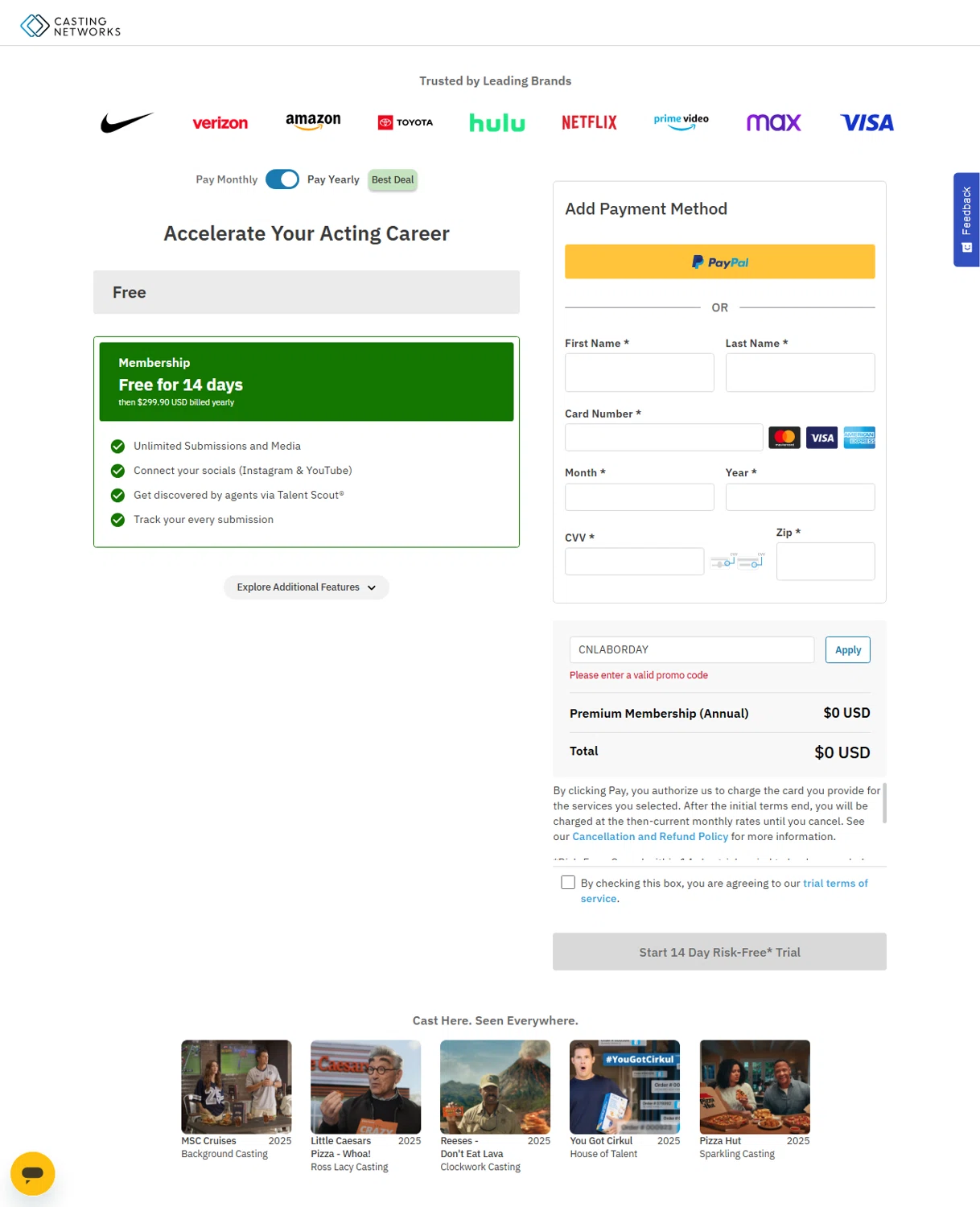Click the Verizon brand logo
The width and height of the screenshot is (980, 1207).
point(220,123)
